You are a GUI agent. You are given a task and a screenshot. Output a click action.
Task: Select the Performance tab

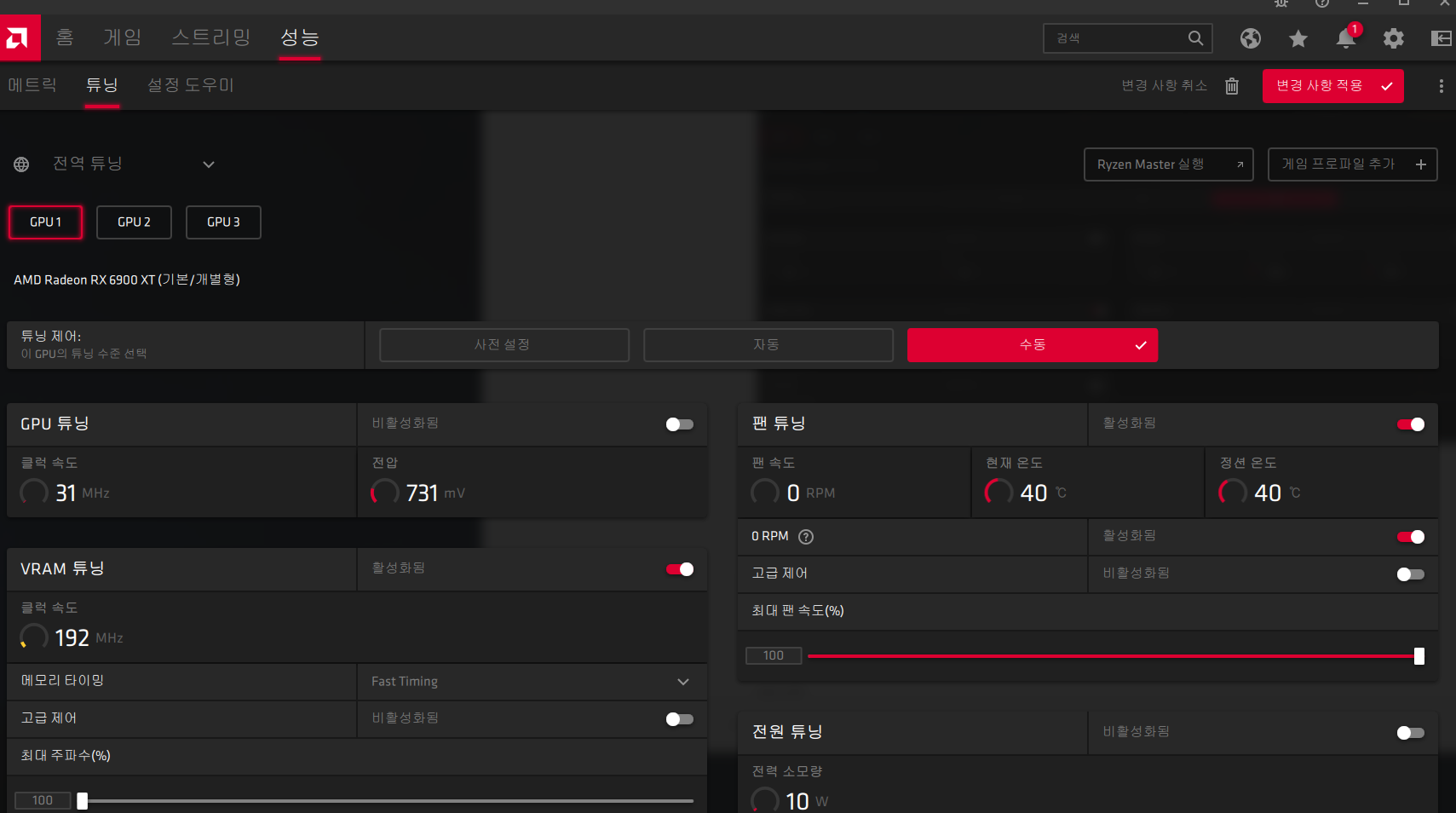(300, 37)
